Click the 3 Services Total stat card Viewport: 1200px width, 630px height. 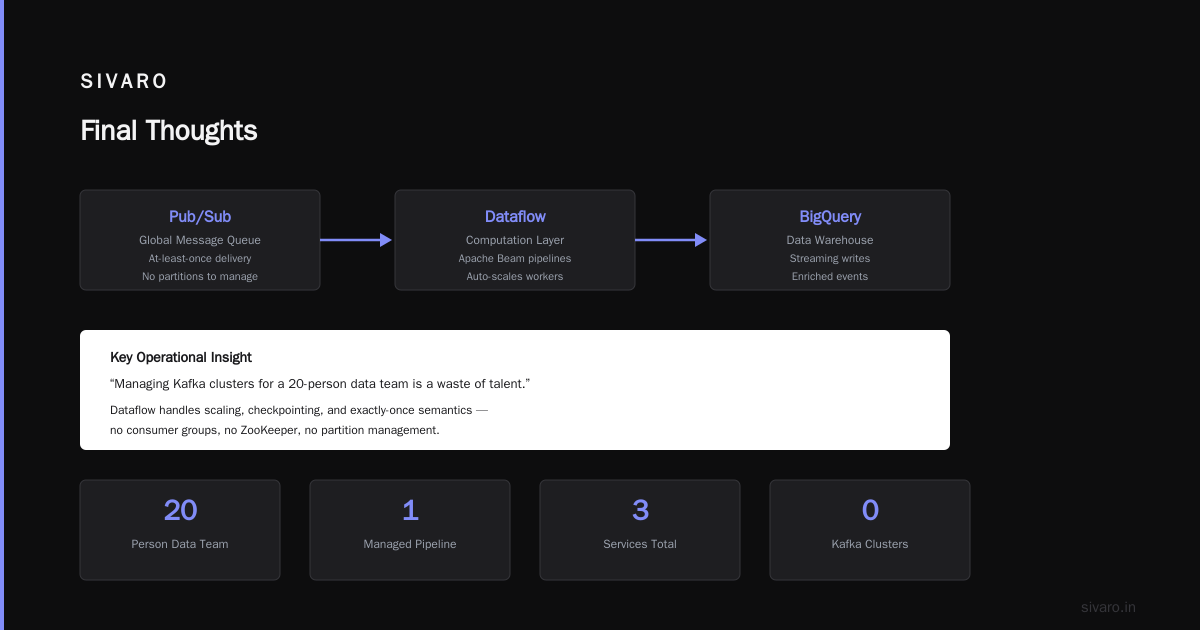click(x=640, y=530)
